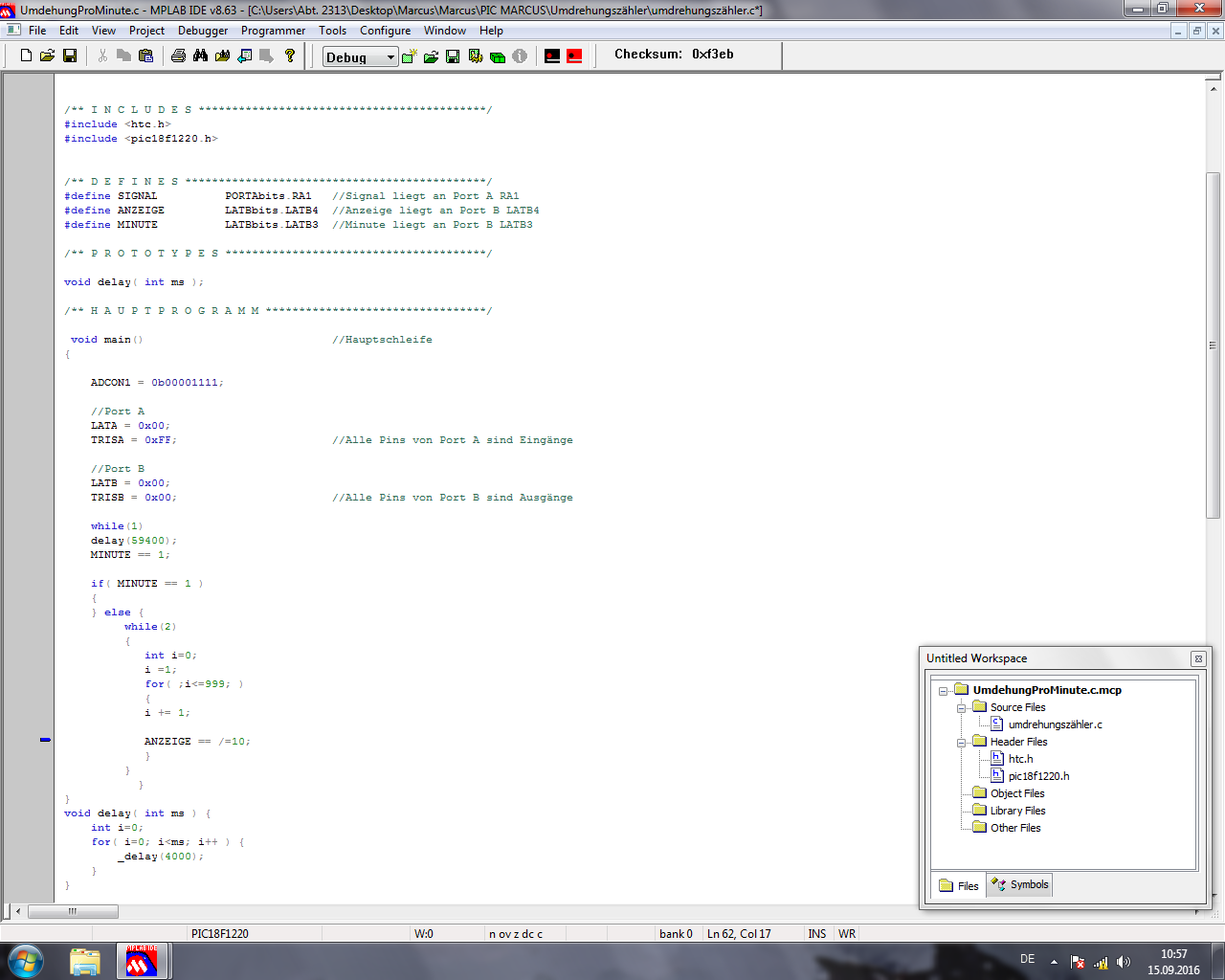Open Find with the binoculars icon
The height and width of the screenshot is (980, 1225).
[x=200, y=56]
